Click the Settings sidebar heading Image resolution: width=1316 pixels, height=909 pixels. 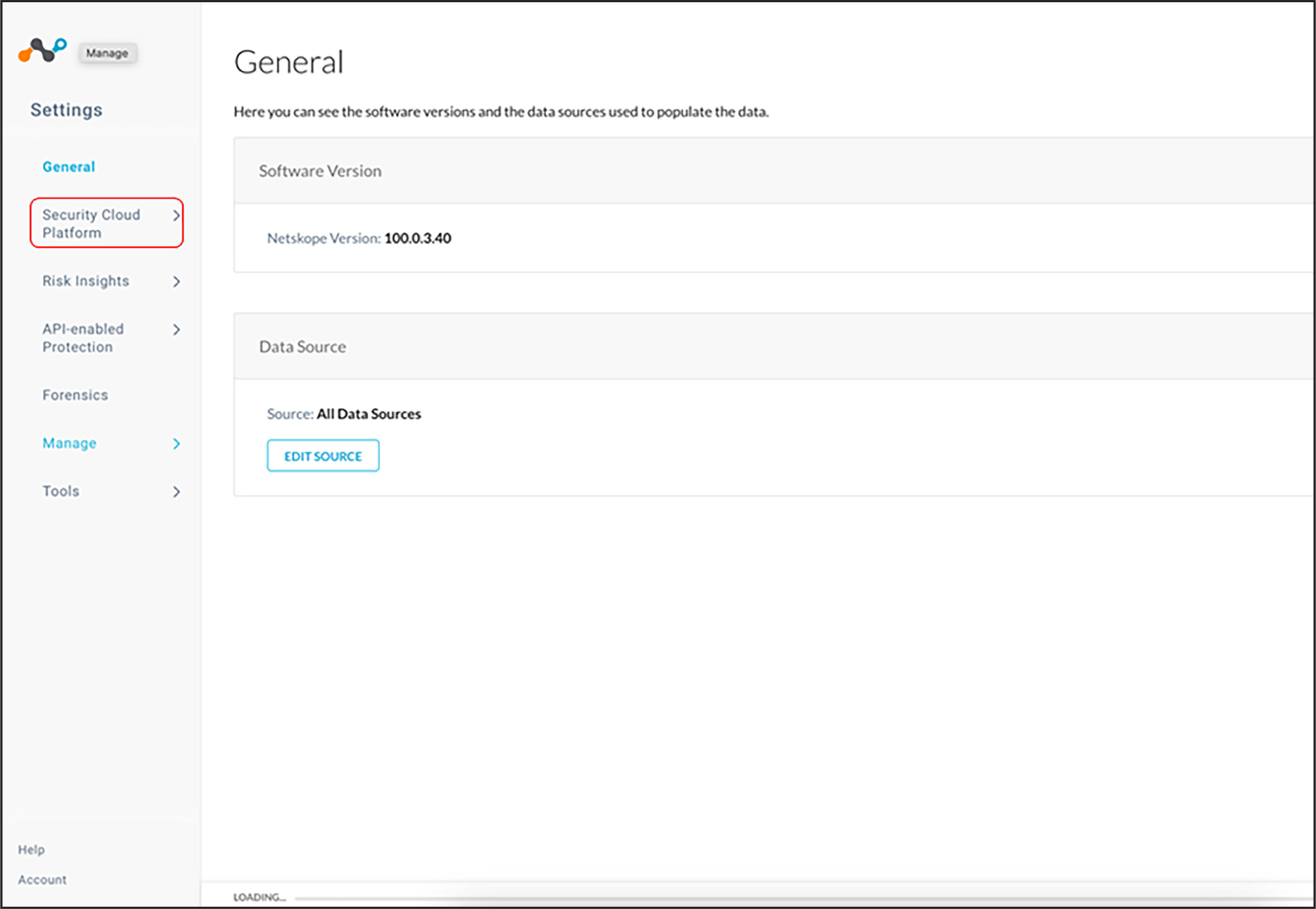67,110
